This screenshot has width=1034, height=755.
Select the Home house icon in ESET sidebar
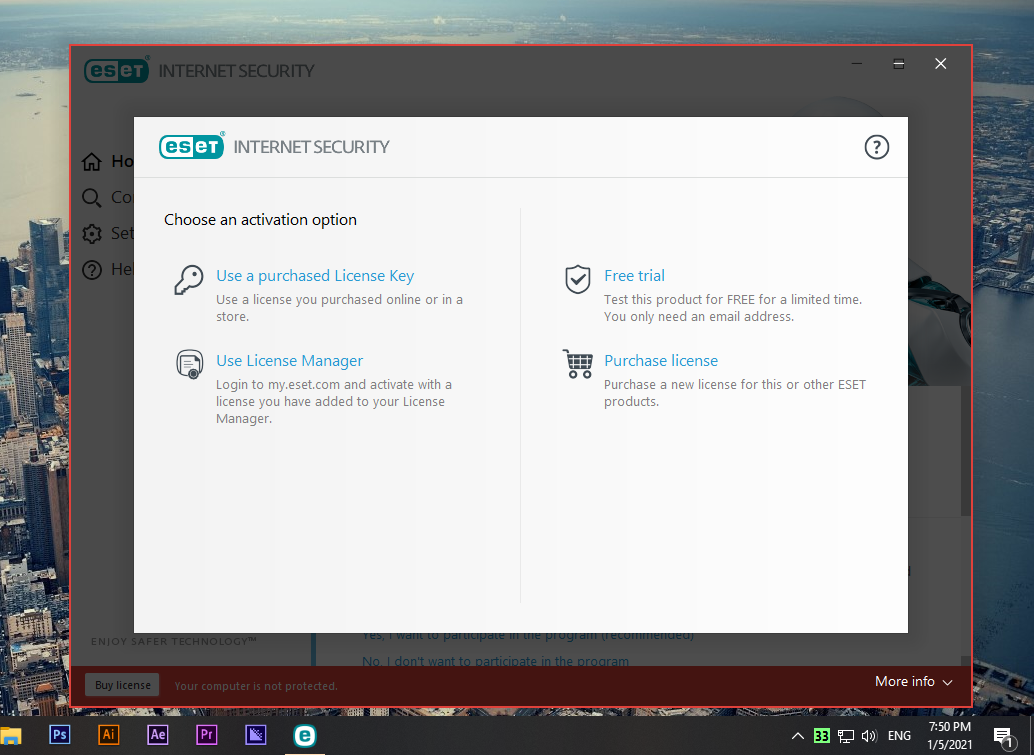tap(92, 162)
